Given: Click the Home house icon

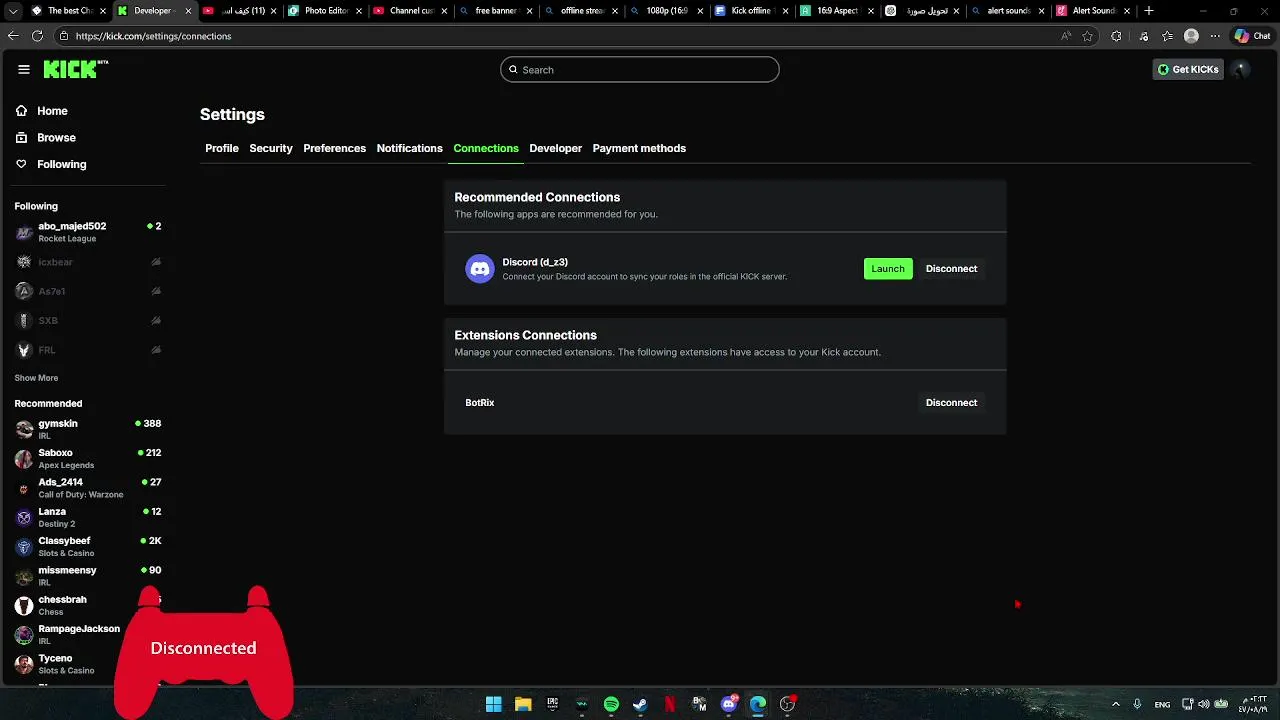Looking at the screenshot, I should pos(21,111).
